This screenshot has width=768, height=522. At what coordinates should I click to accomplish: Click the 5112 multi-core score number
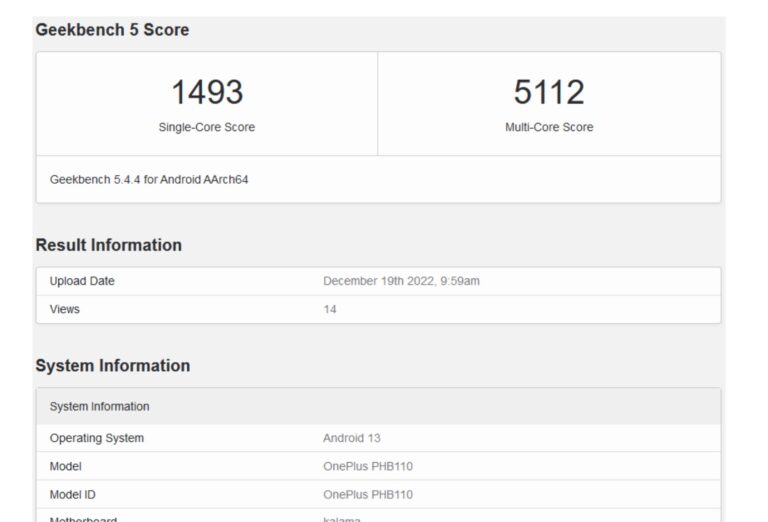pyautogui.click(x=548, y=93)
